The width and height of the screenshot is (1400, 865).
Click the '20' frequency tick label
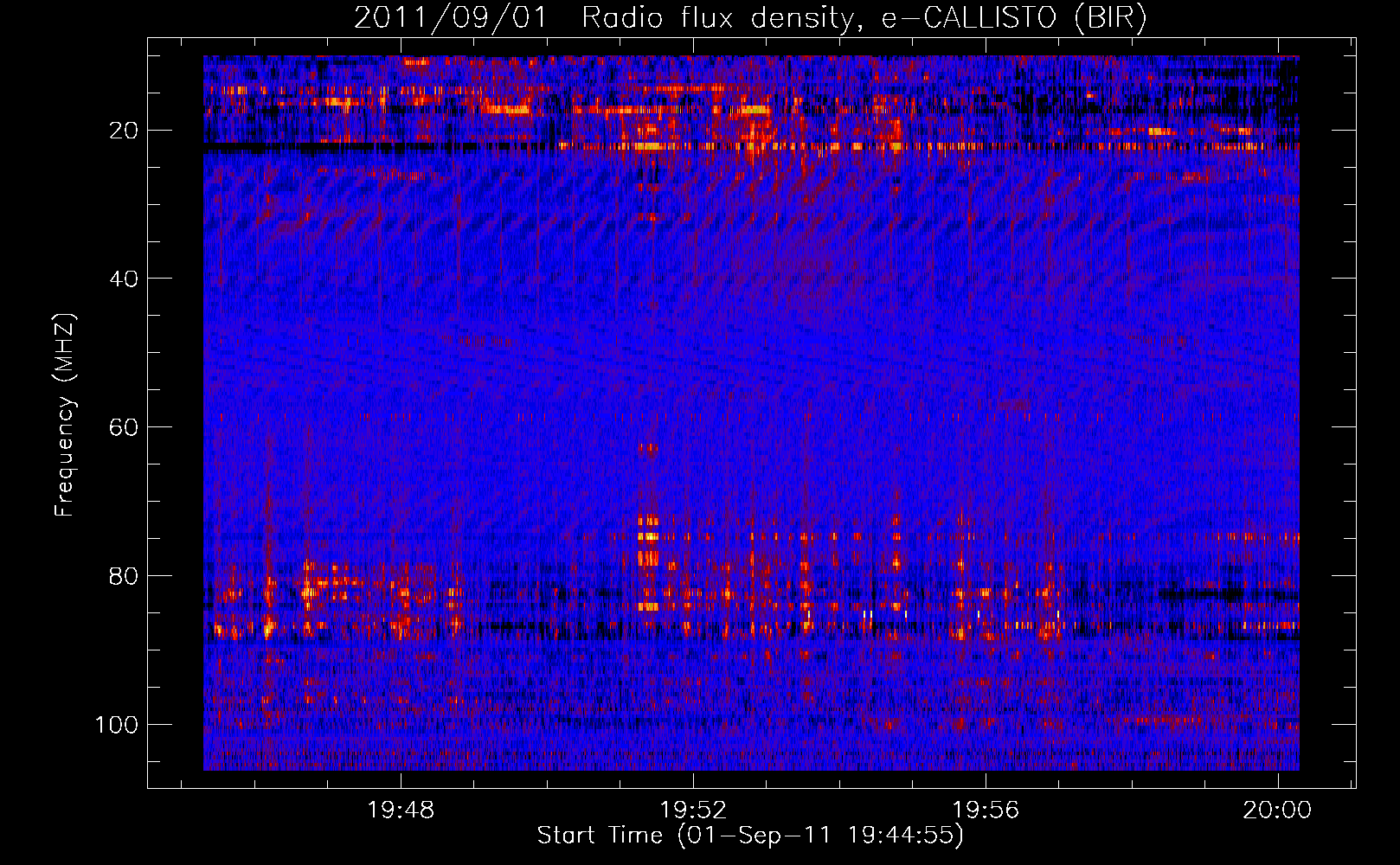pyautogui.click(x=125, y=131)
